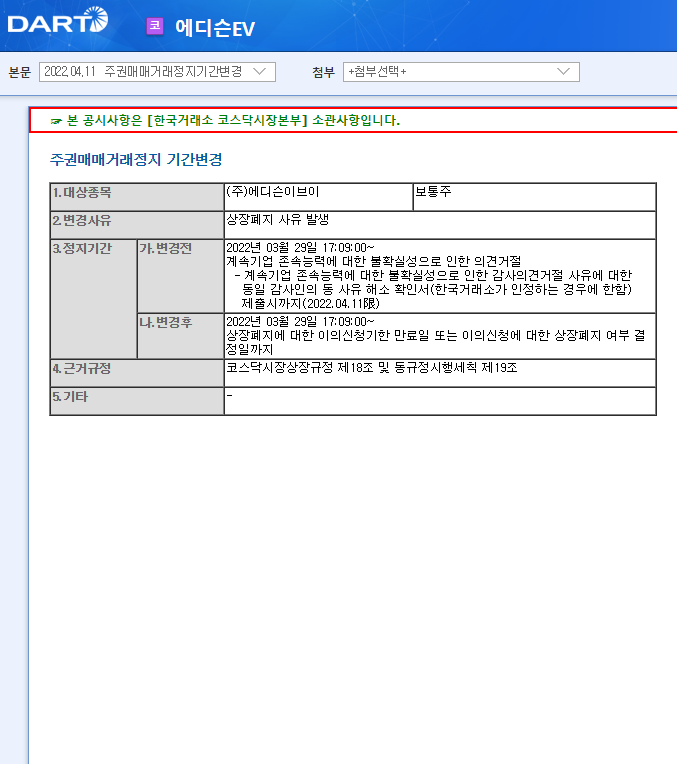Select the 가.변경전 sub-label
Viewport: 677px width, 764px height.
[x=180, y=276]
